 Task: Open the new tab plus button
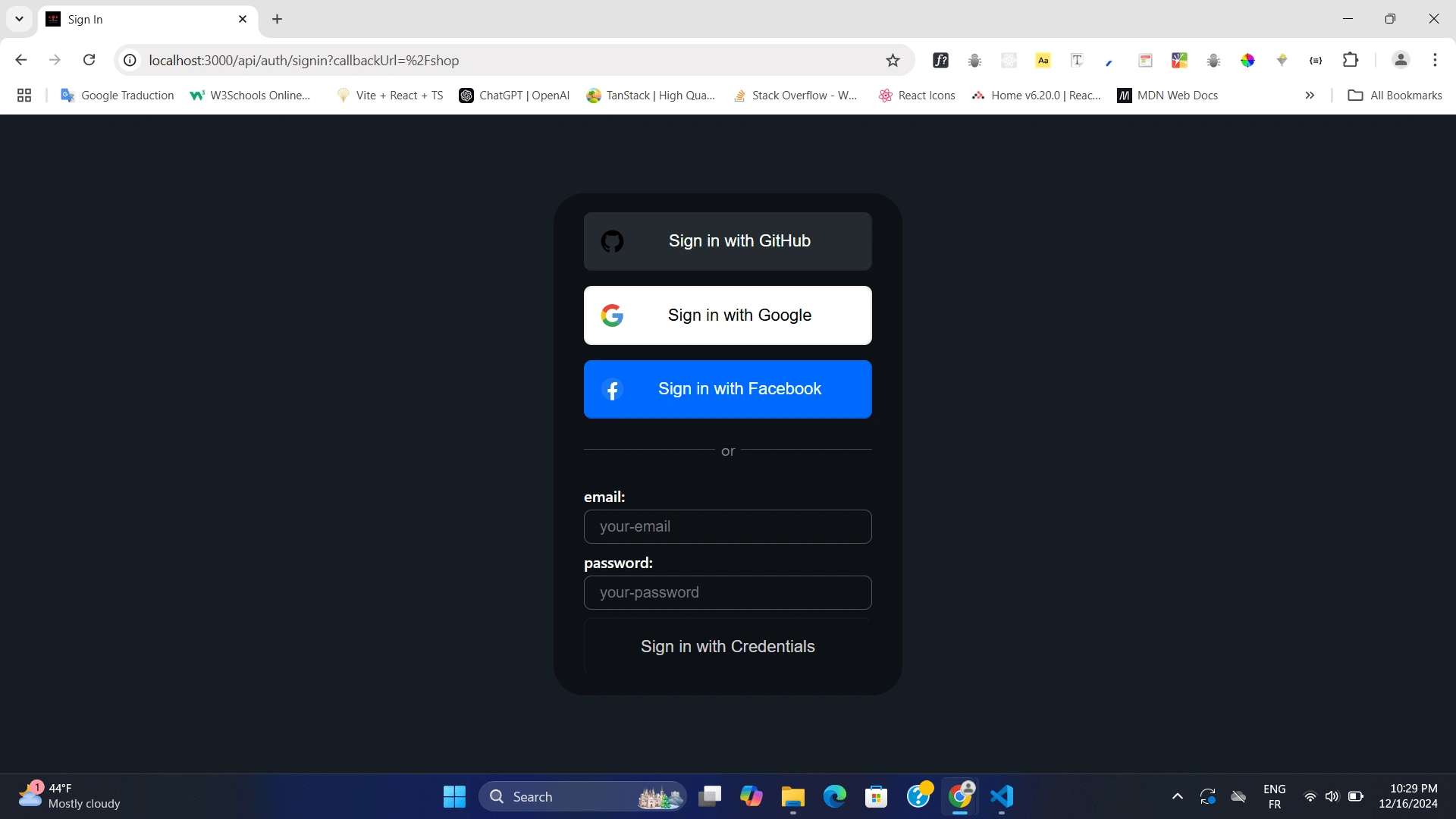[278, 19]
